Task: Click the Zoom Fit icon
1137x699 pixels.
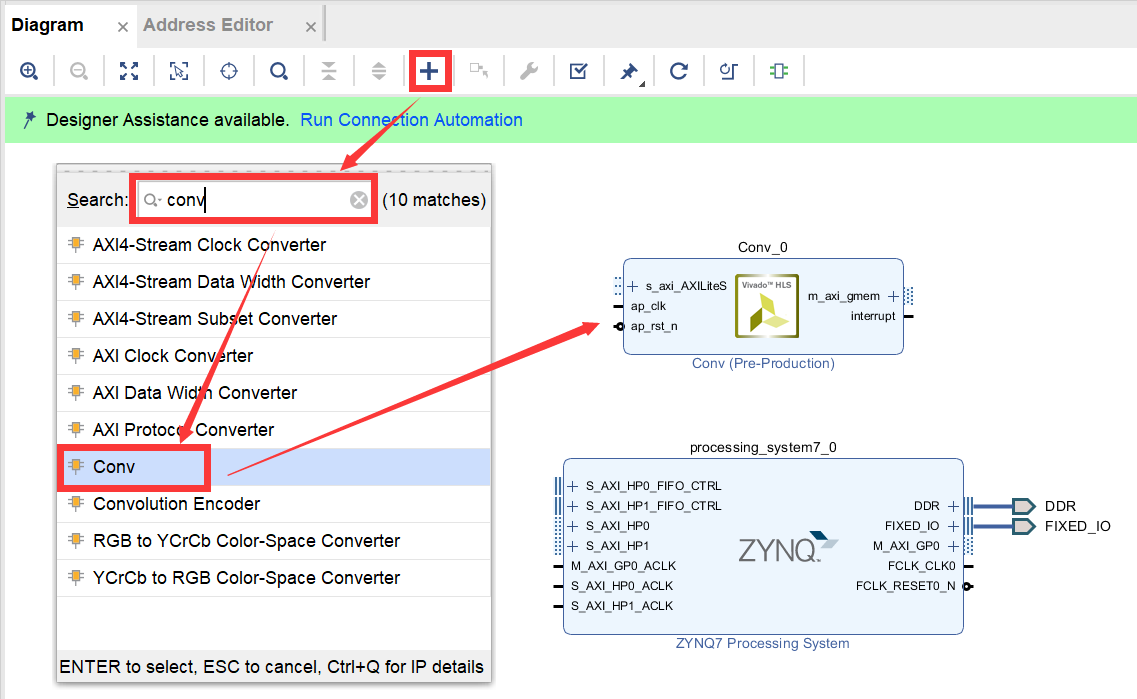Action: pos(129,71)
